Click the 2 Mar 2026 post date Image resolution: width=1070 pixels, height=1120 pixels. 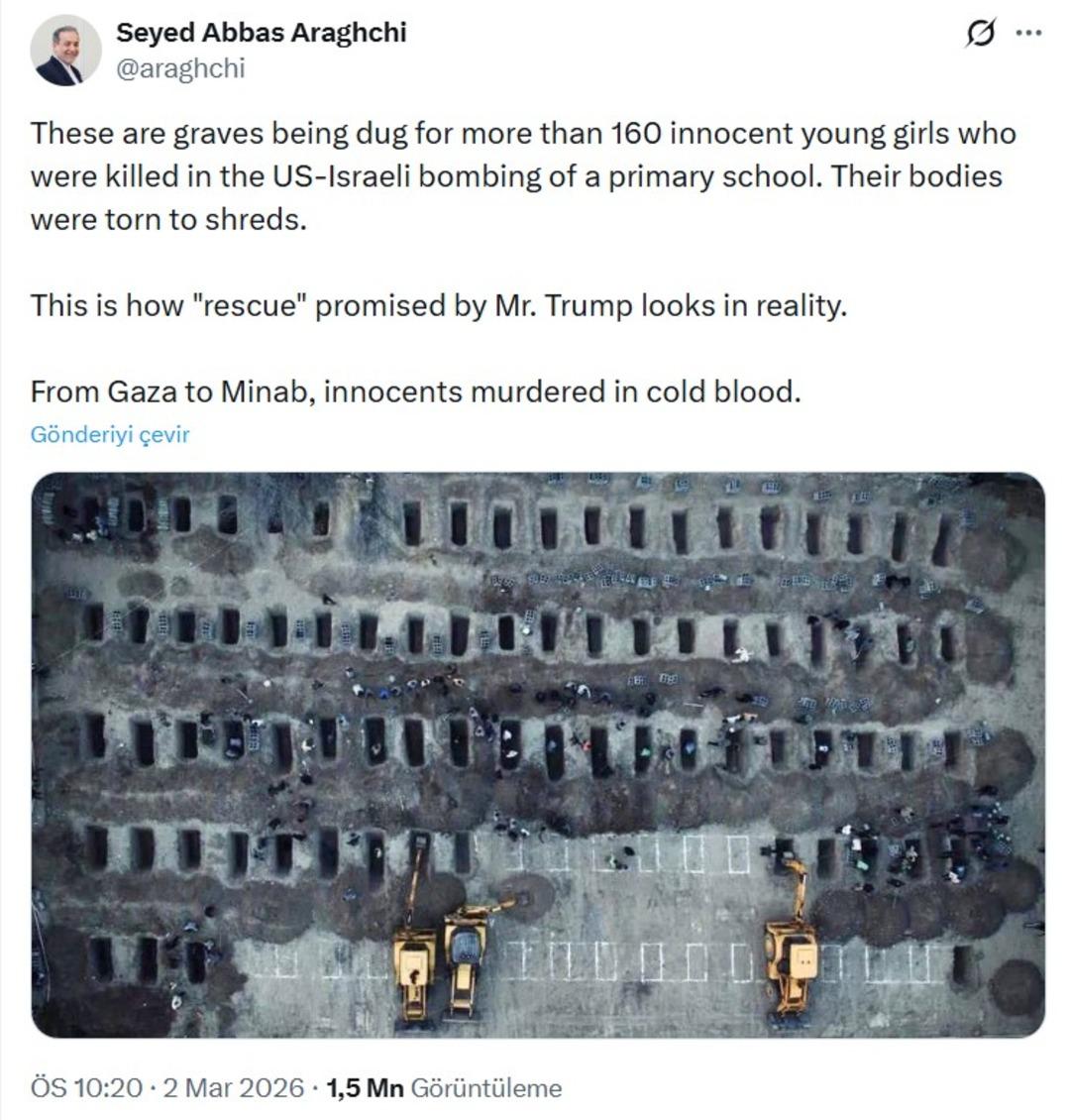[234, 1088]
